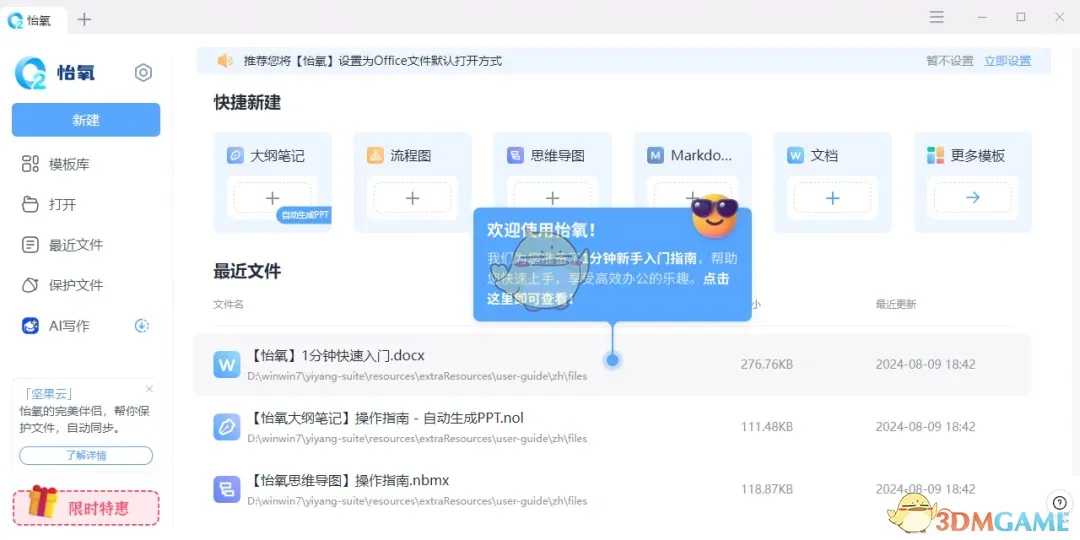Screen dimensions: 1080x540
Task: Click the Markdown M icon
Action: point(655,156)
